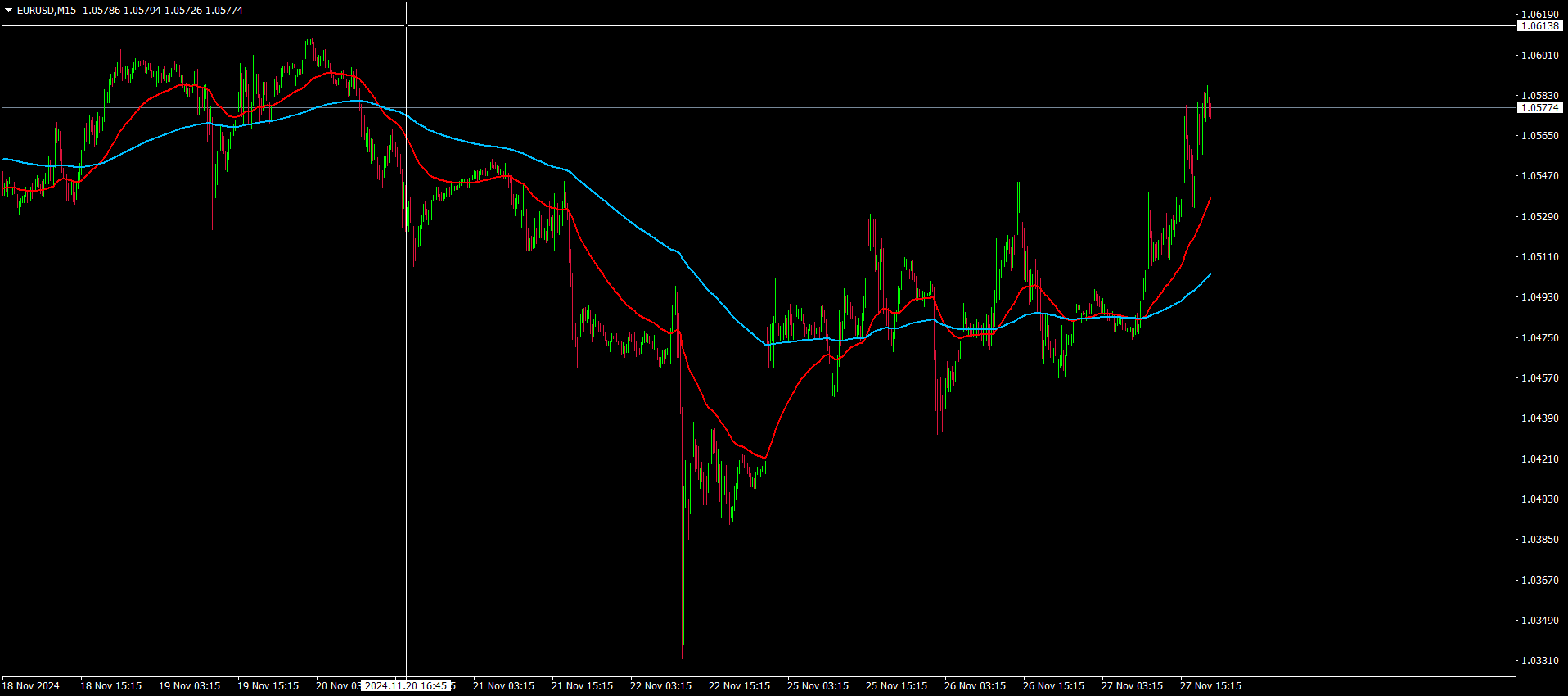Click the 18 Nov 15:15 time label
Screen dimensions: 1568x696
point(110,686)
